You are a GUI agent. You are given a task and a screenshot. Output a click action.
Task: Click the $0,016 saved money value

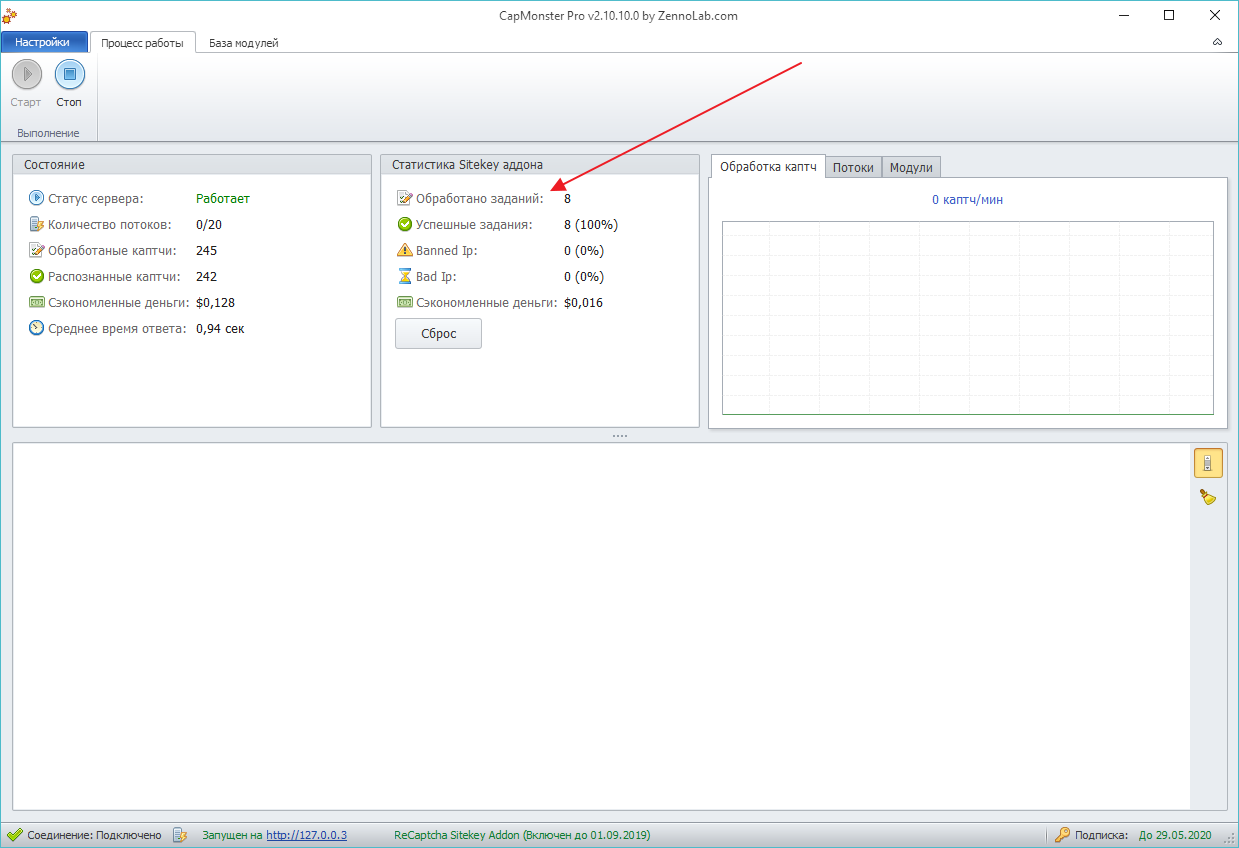(584, 302)
